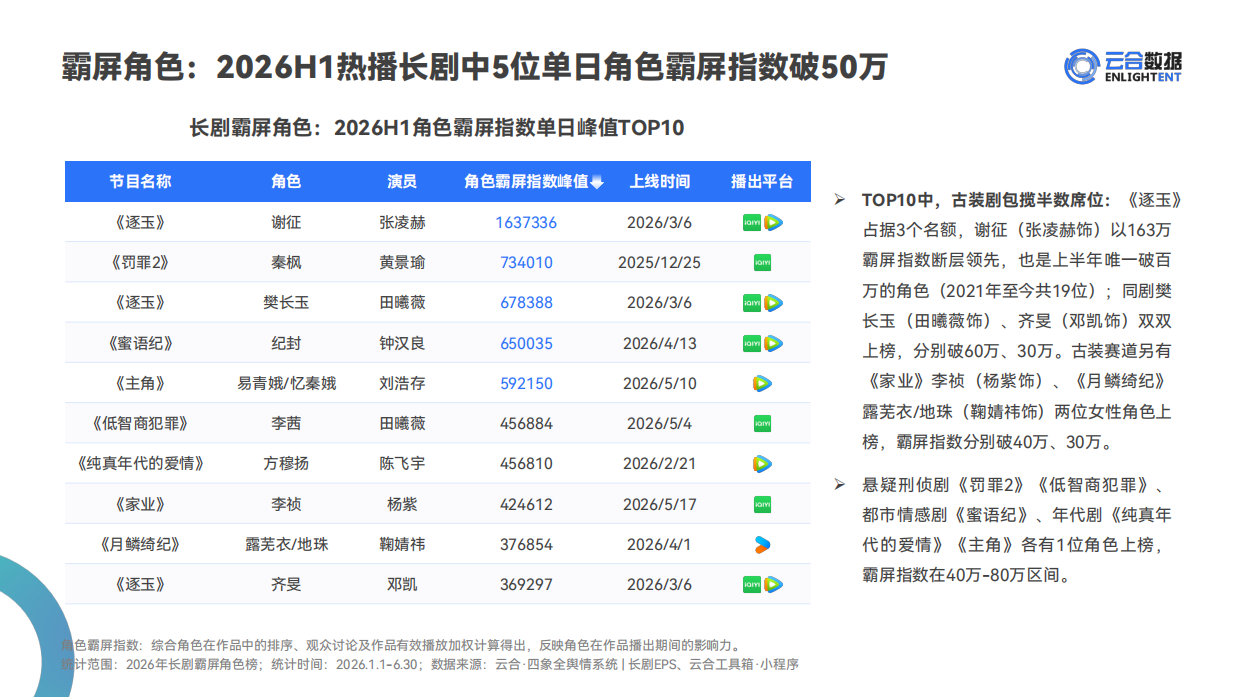Viewport: 1240px width, 697px height.
Task: Click the role name 谢征
Action: pyautogui.click(x=286, y=223)
